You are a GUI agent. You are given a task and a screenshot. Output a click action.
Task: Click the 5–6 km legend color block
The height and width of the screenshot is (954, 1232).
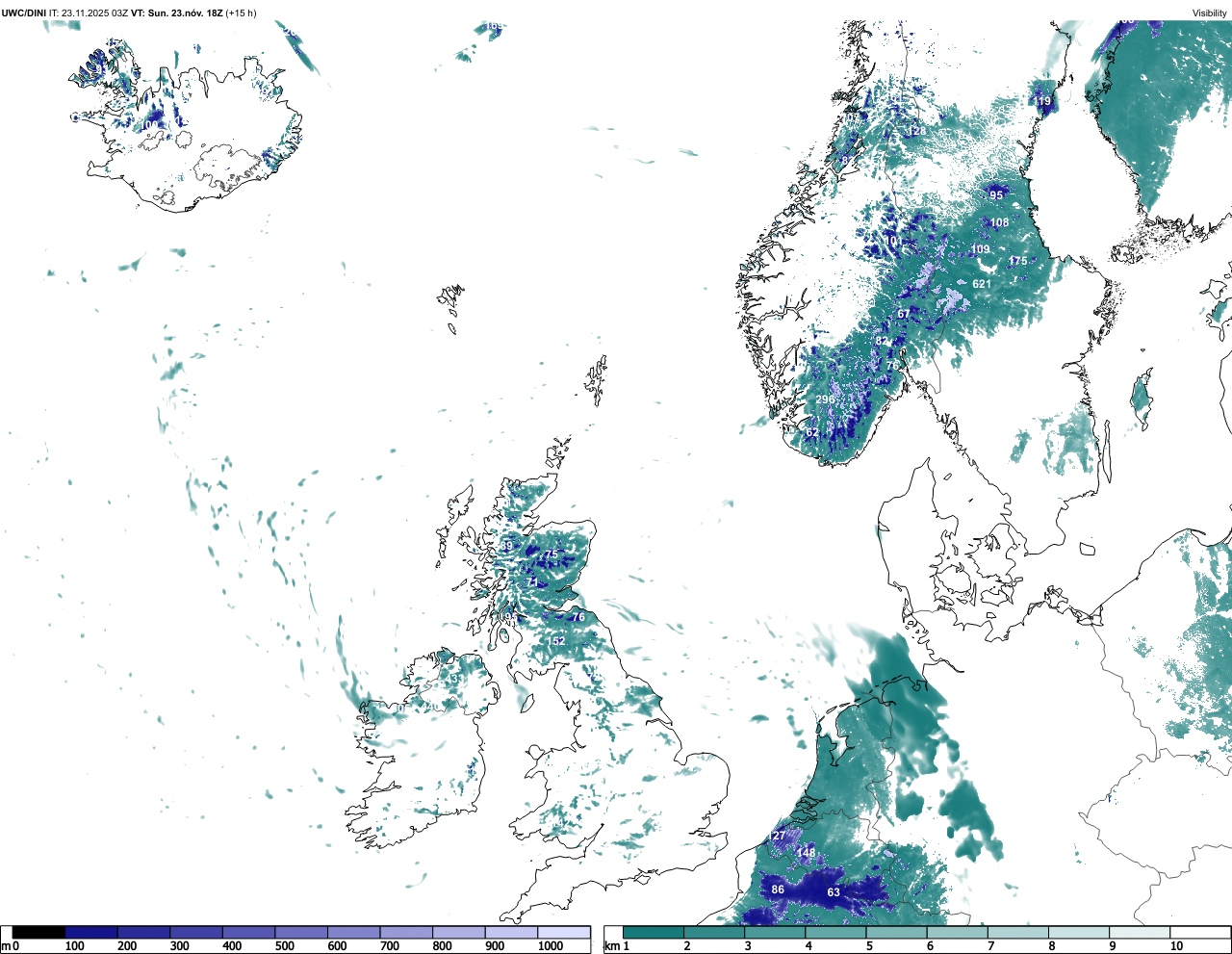click(x=897, y=932)
